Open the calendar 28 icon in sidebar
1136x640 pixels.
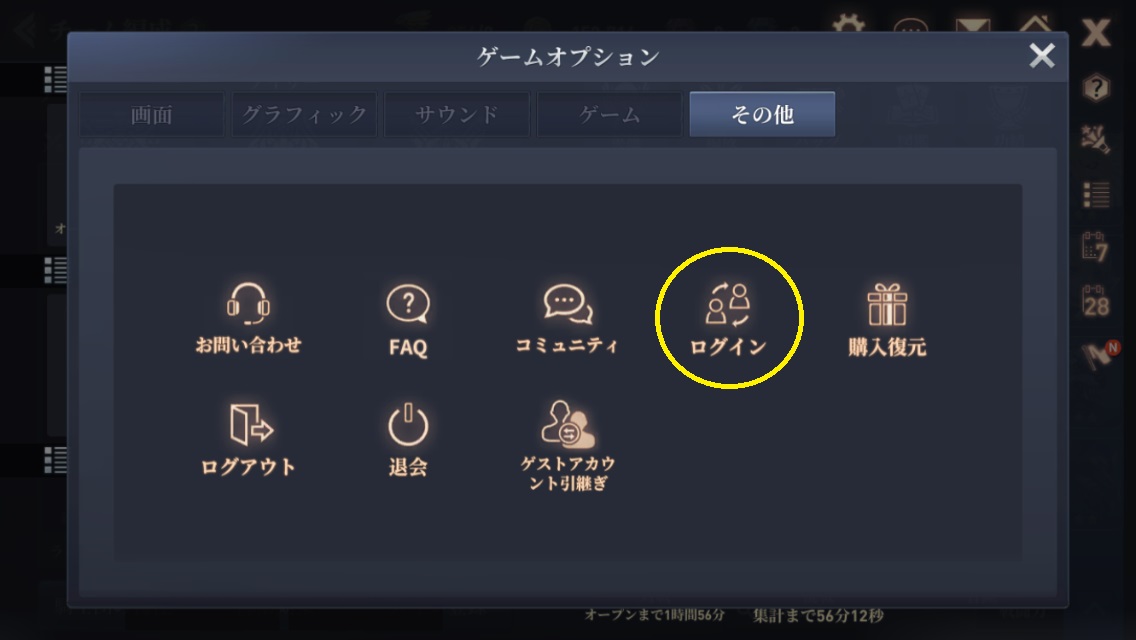coord(1095,302)
